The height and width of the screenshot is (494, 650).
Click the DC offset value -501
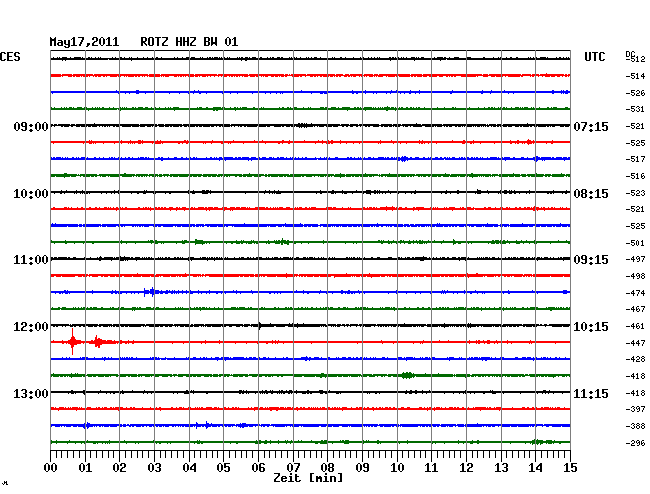[x=635, y=243]
